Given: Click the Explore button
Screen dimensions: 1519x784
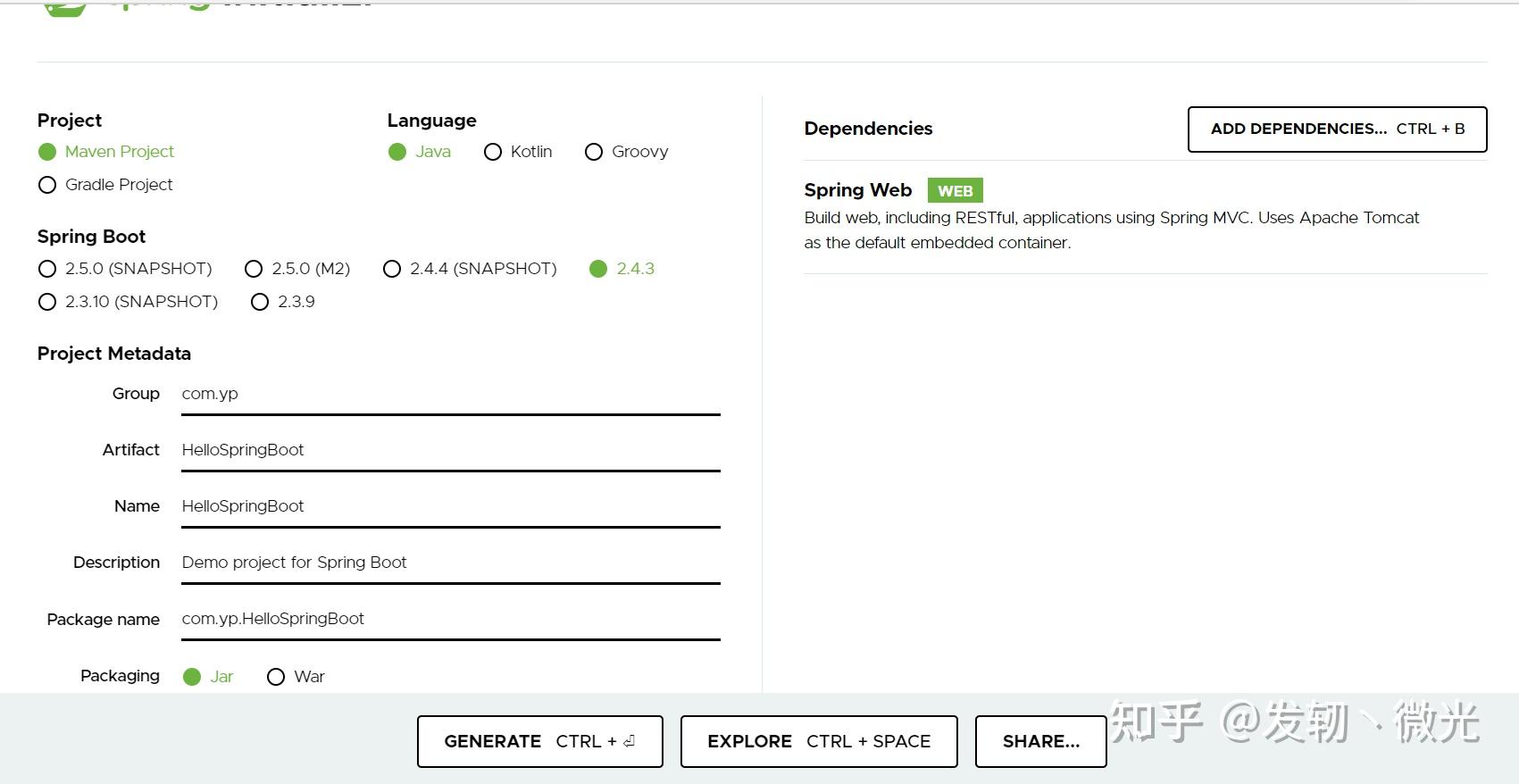Looking at the screenshot, I should pyautogui.click(x=818, y=741).
